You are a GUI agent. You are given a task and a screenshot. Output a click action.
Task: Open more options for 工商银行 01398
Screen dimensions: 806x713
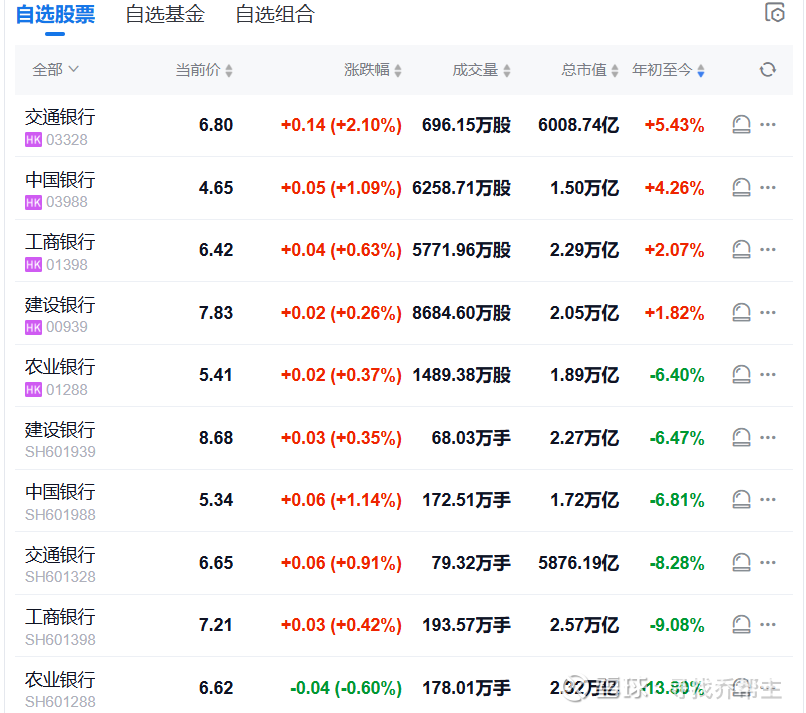click(767, 249)
